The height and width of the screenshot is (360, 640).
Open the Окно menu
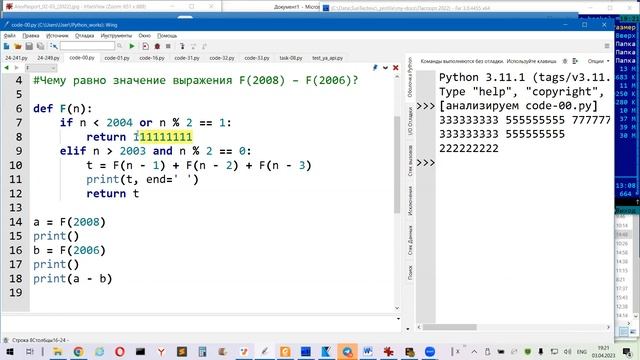coord(144,36)
